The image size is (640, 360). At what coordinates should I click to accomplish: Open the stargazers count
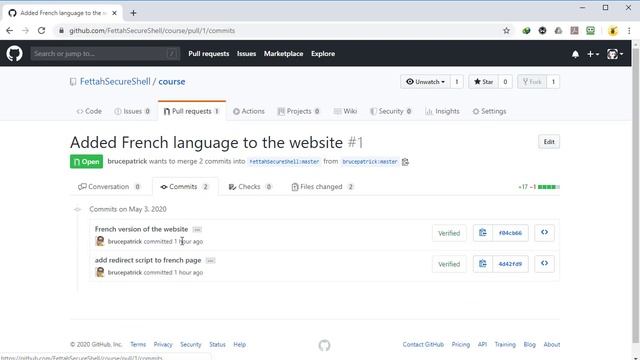click(505, 82)
